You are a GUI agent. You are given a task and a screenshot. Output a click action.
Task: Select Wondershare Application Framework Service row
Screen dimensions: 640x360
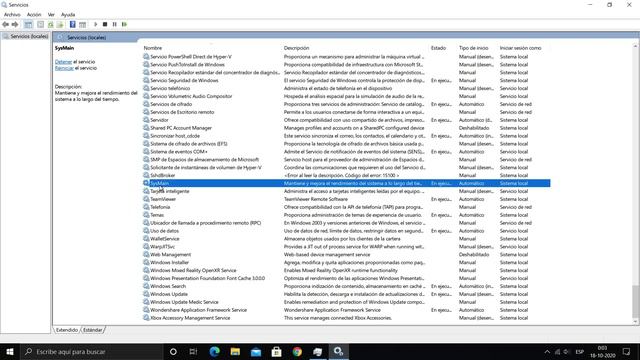[347, 310]
